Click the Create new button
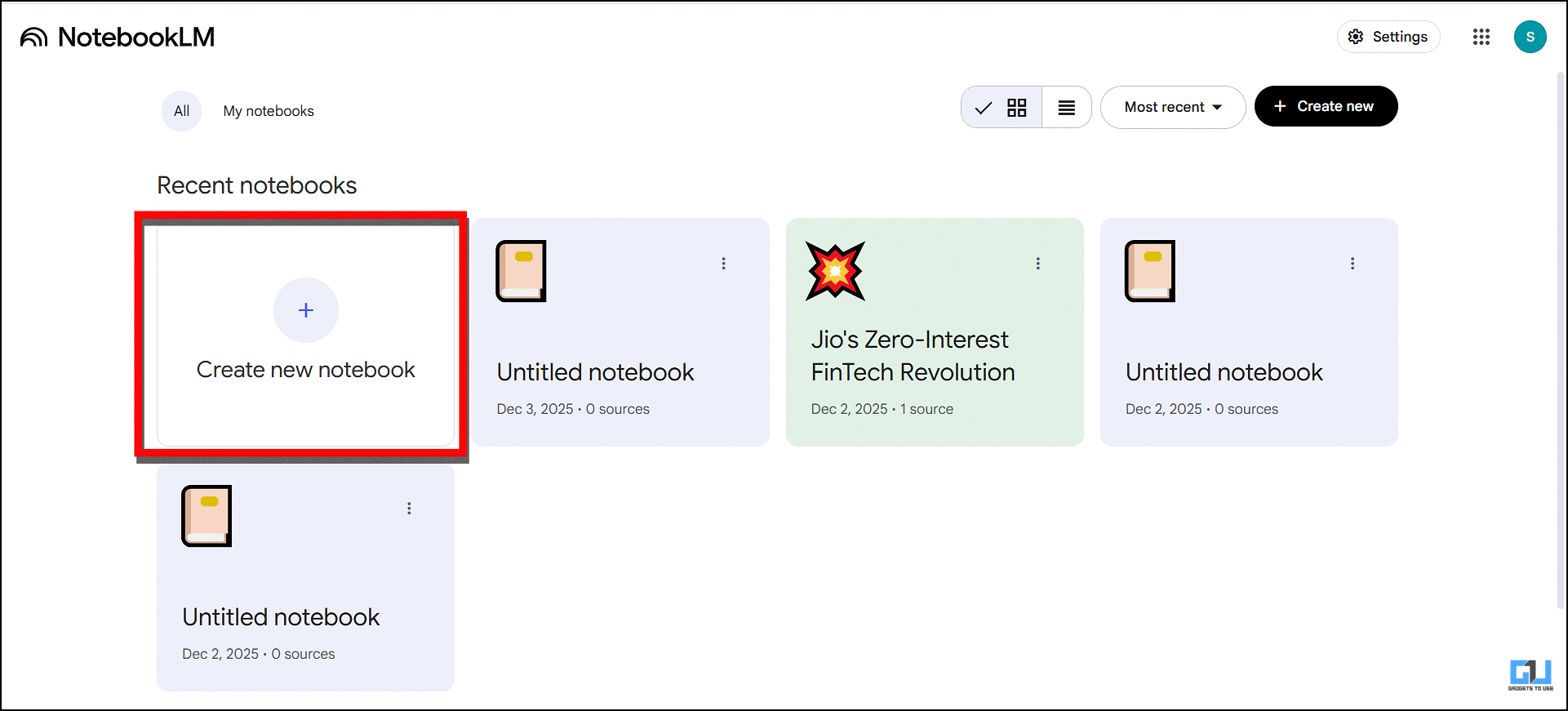1568x711 pixels. [1326, 106]
